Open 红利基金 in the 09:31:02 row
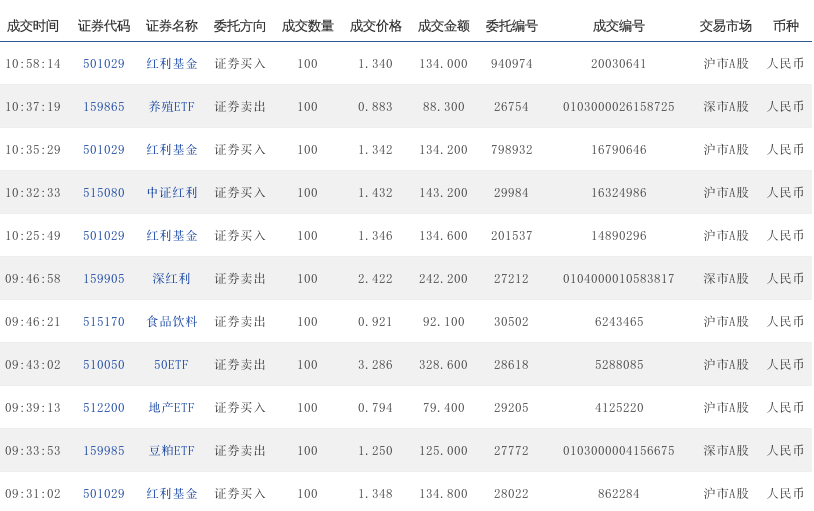The image size is (814, 511). (x=172, y=494)
